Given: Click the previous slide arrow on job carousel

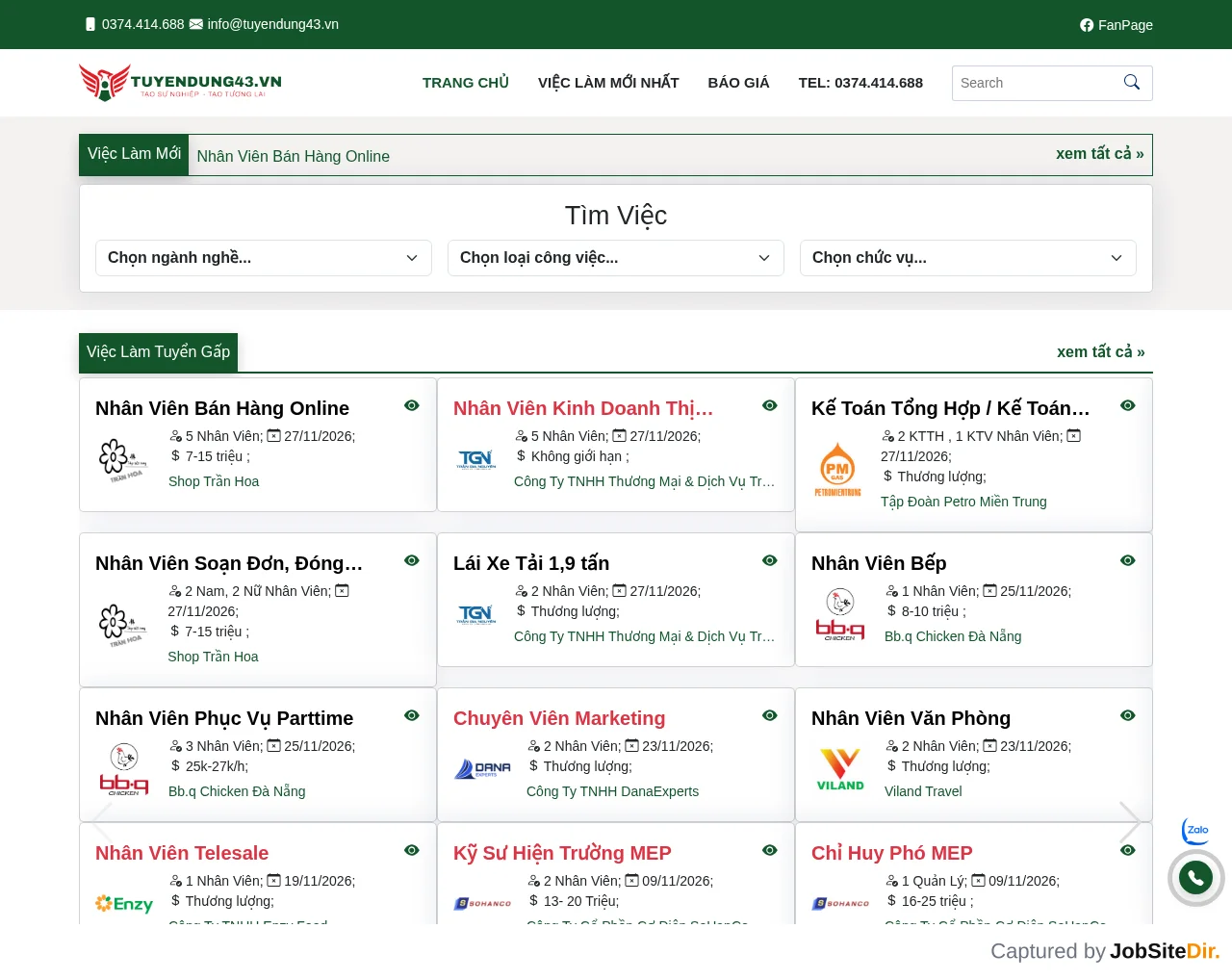Looking at the screenshot, I should tap(102, 823).
